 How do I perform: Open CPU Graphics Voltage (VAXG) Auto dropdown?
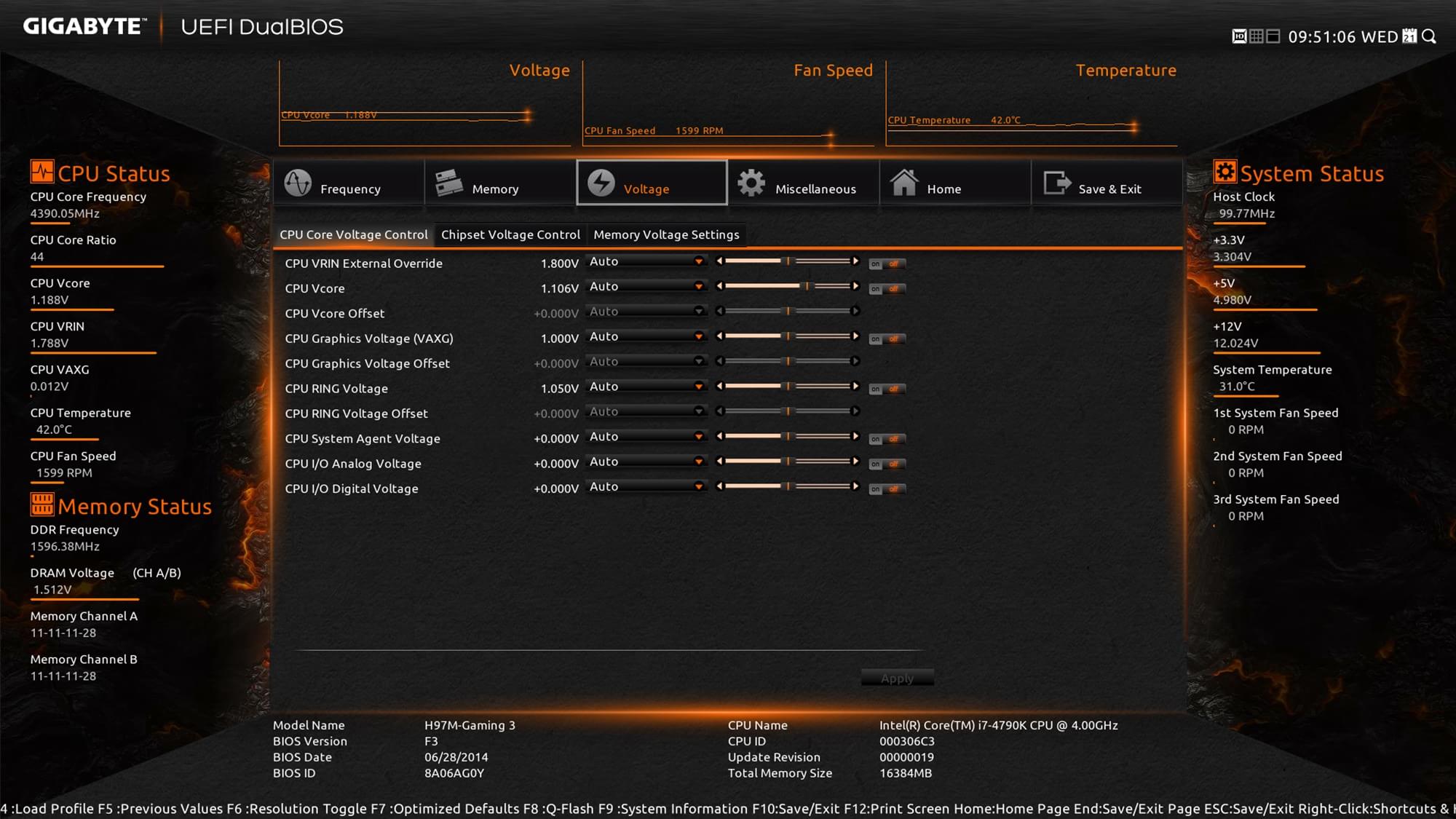(646, 337)
